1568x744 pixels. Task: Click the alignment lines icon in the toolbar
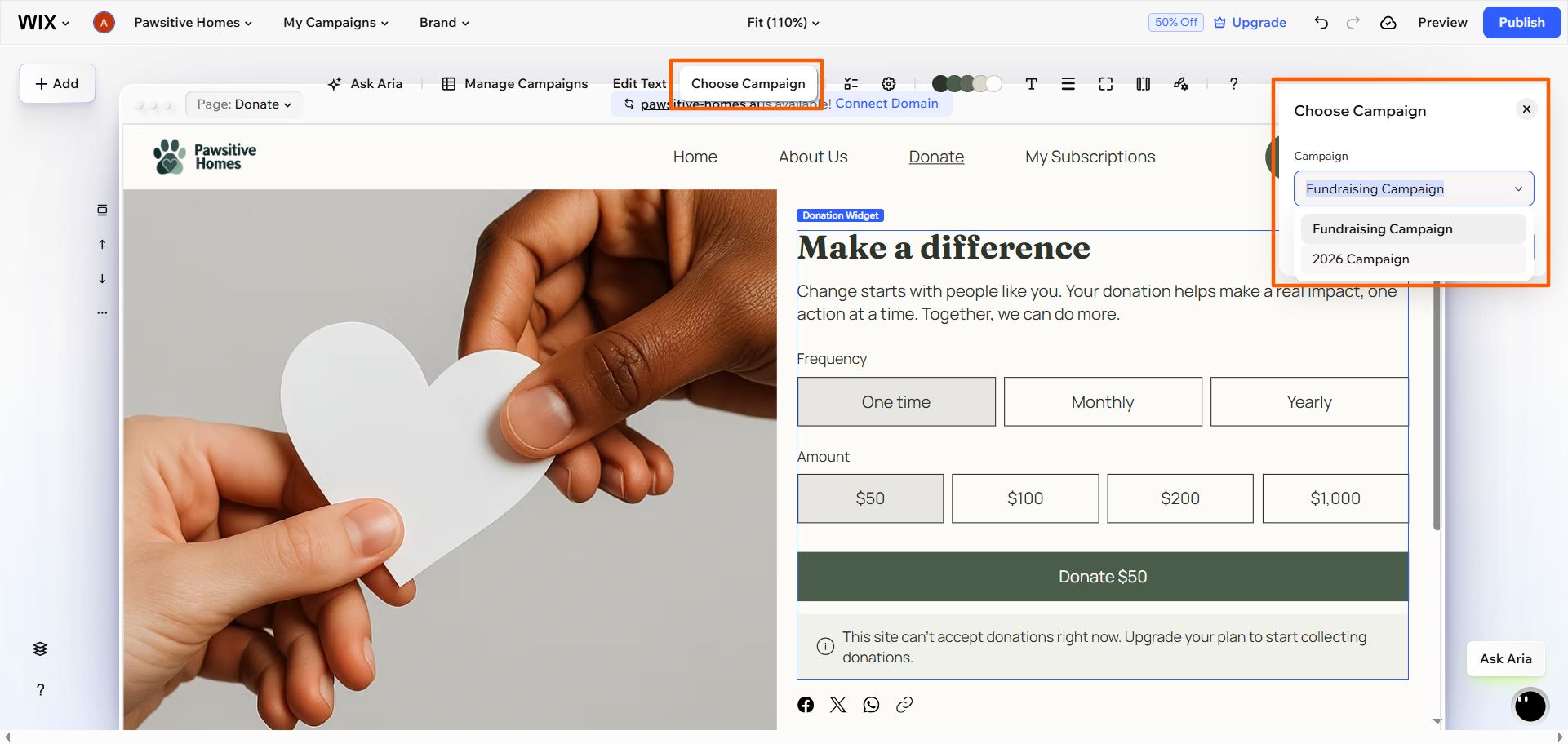coord(1068,83)
